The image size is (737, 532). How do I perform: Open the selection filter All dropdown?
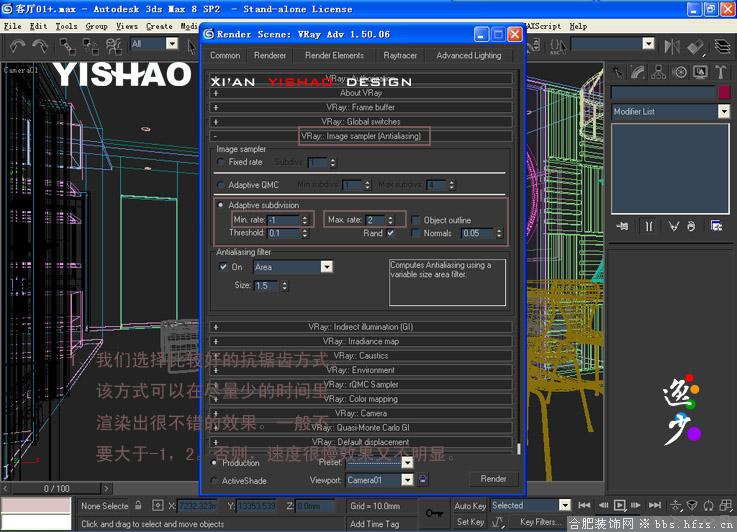point(154,44)
